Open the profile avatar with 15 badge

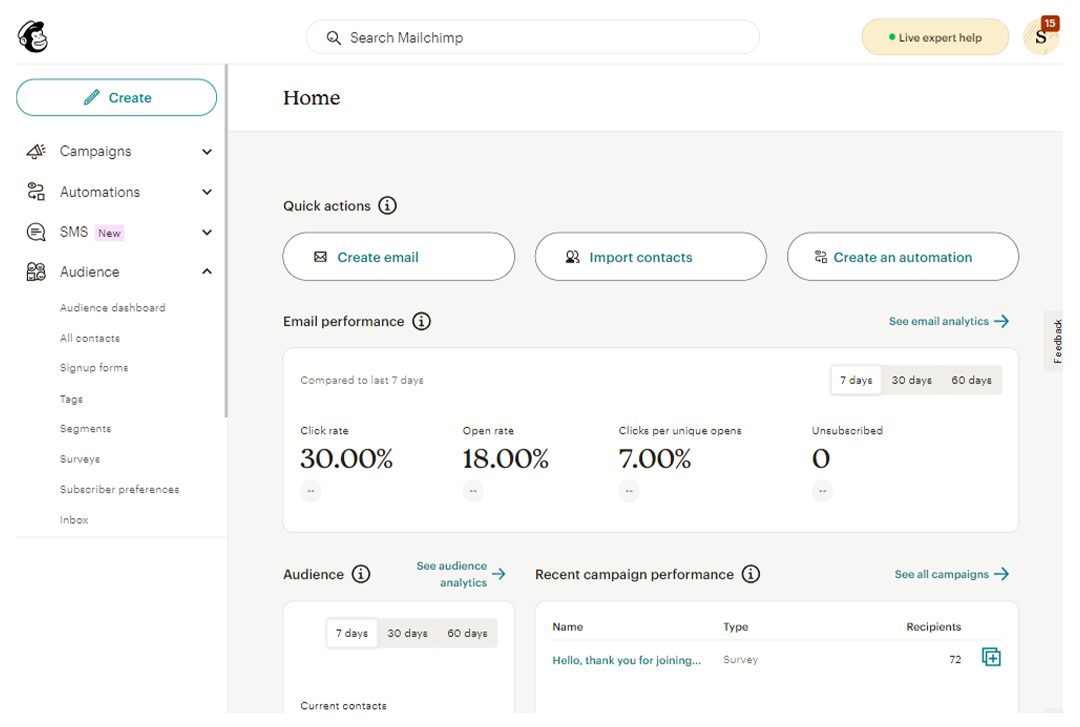pos(1041,37)
